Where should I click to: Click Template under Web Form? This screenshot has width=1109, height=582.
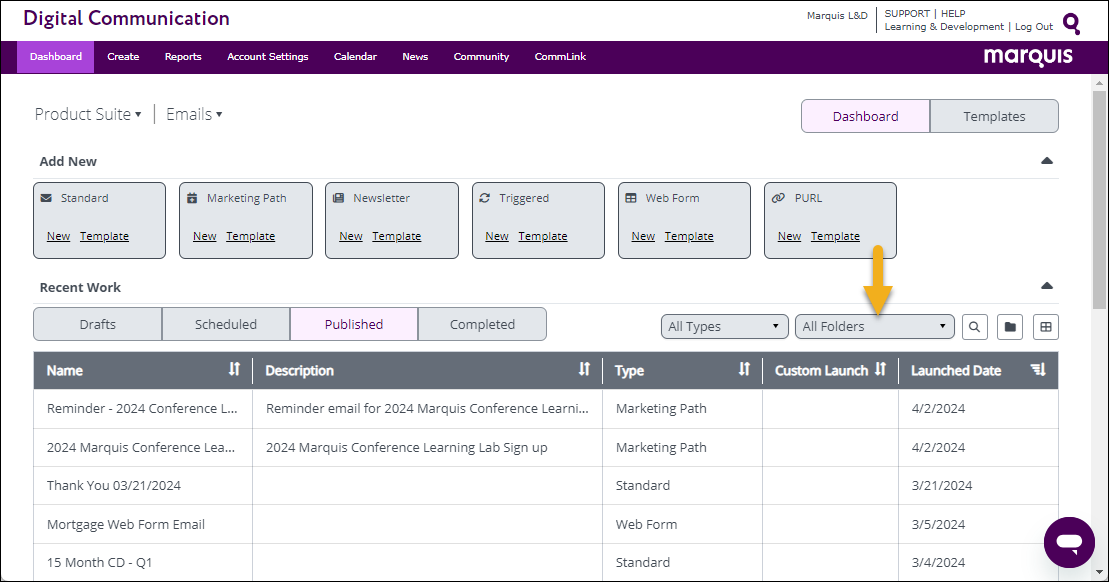pos(689,236)
